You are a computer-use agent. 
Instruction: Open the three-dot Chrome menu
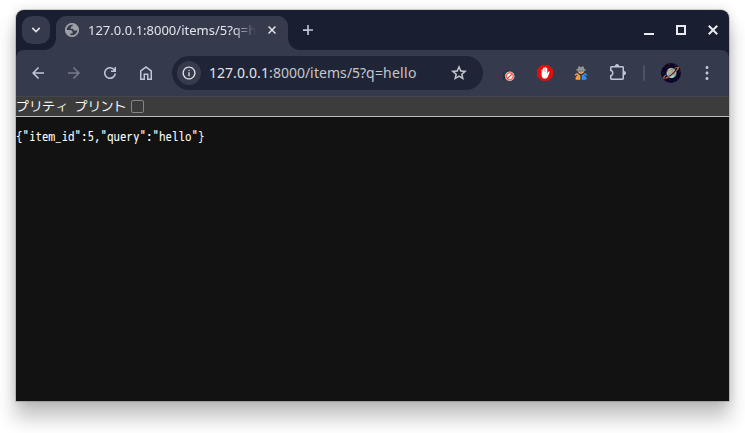click(707, 73)
